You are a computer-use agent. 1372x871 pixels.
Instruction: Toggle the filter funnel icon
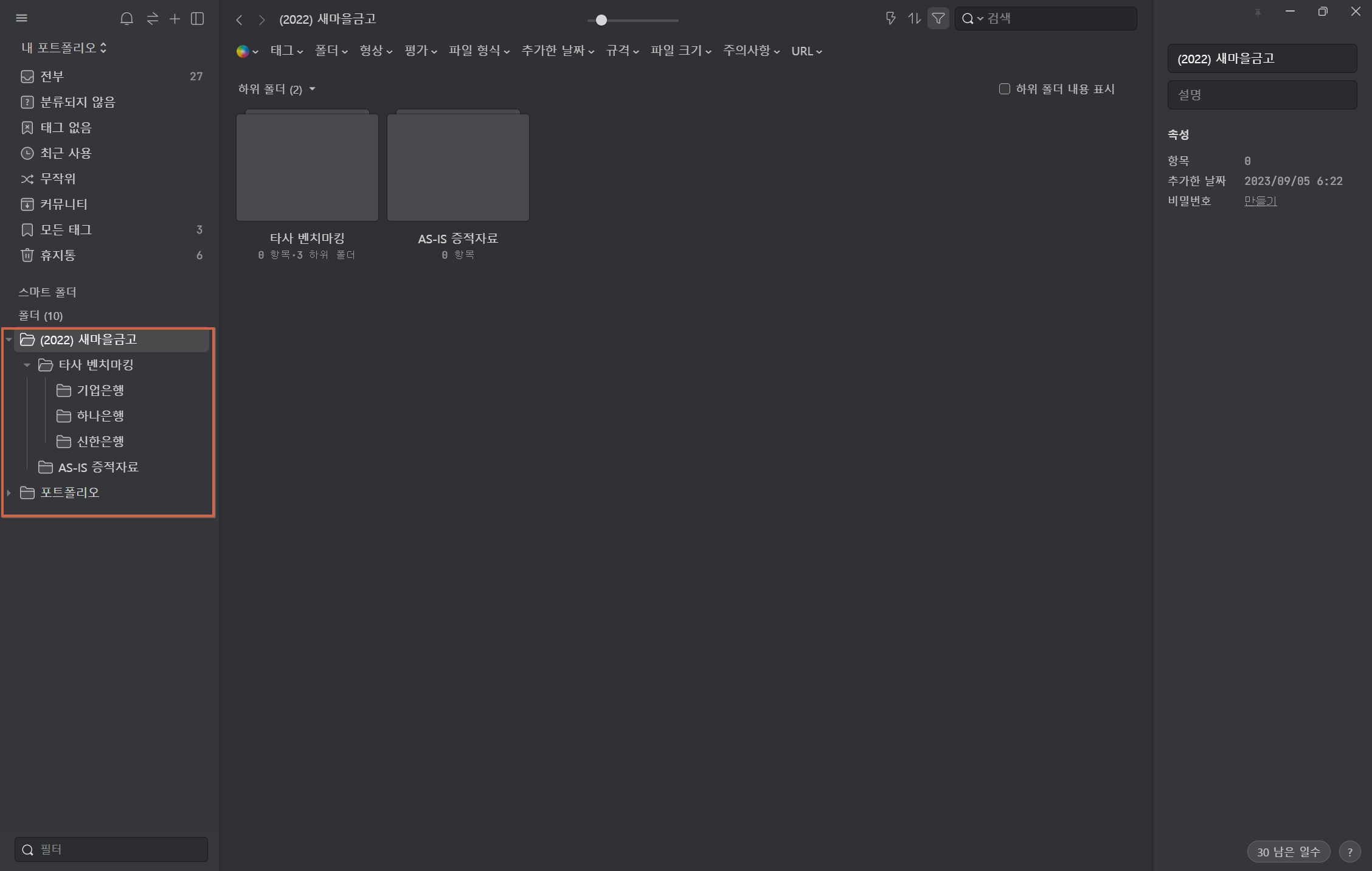[938, 19]
